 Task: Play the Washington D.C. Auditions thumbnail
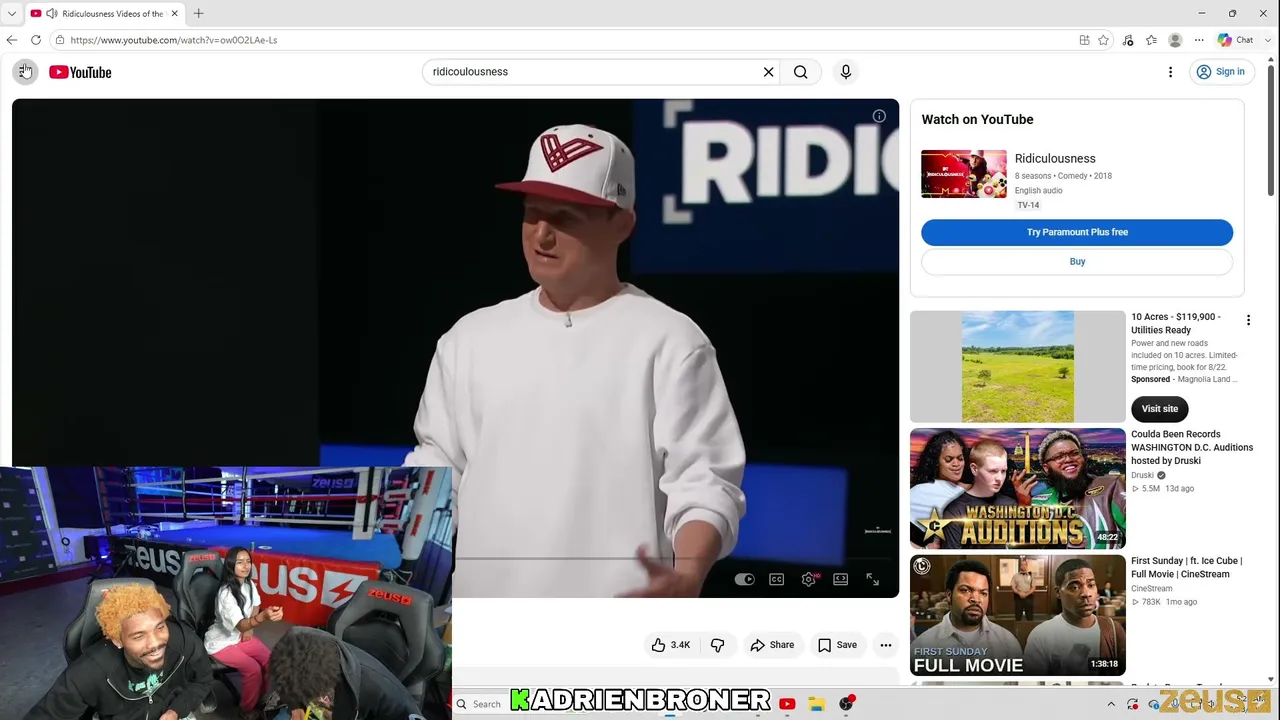[x=1017, y=489]
